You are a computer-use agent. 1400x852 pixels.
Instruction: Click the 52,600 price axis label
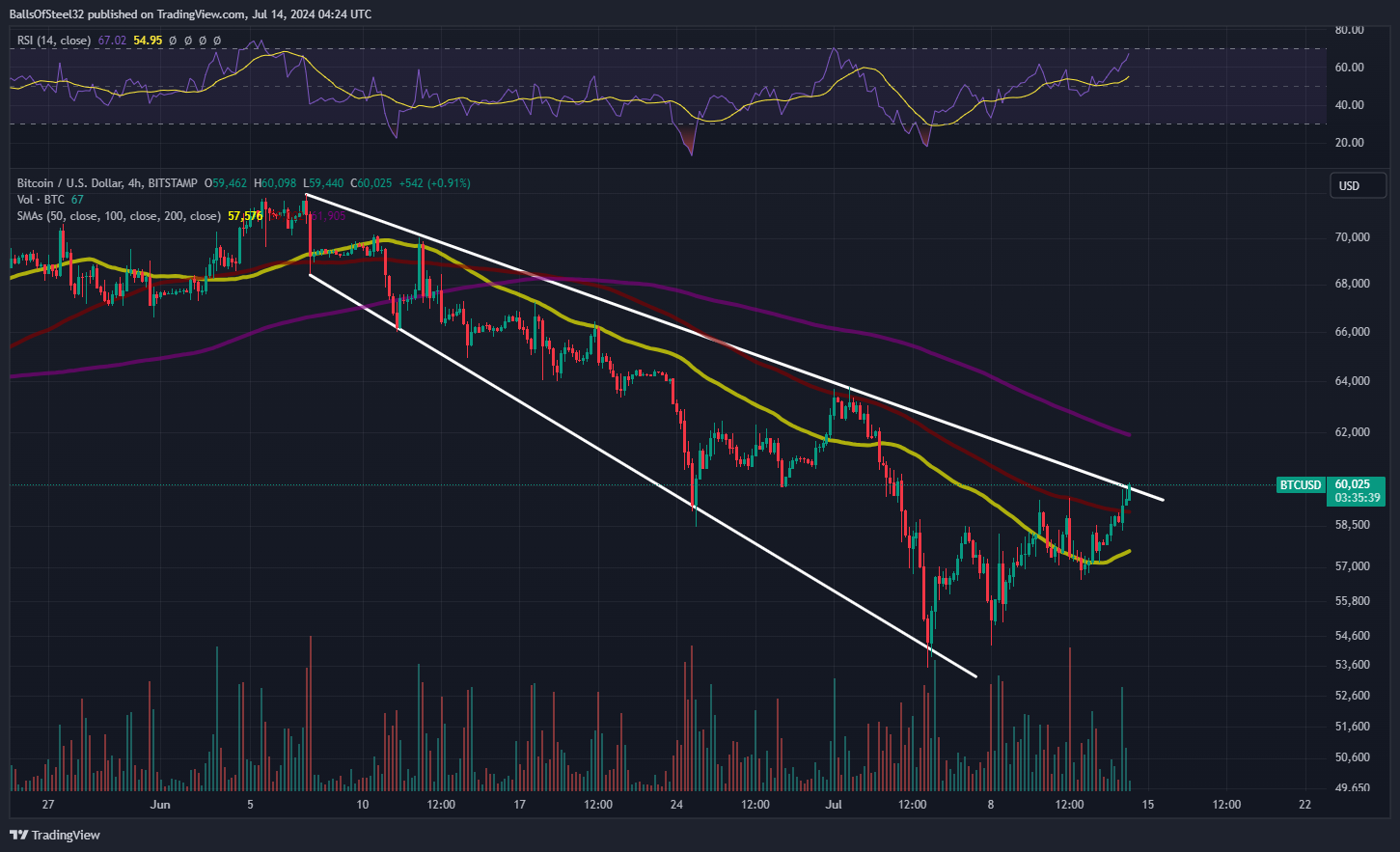coord(1352,696)
